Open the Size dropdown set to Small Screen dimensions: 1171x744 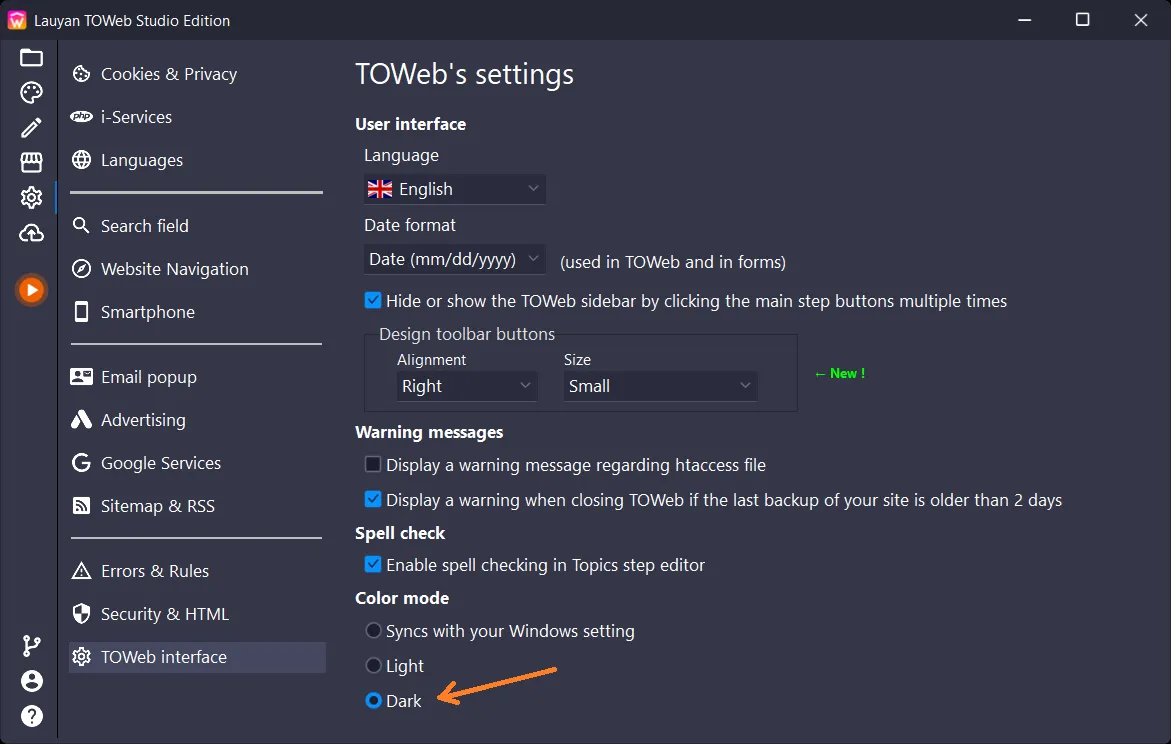tap(660, 386)
